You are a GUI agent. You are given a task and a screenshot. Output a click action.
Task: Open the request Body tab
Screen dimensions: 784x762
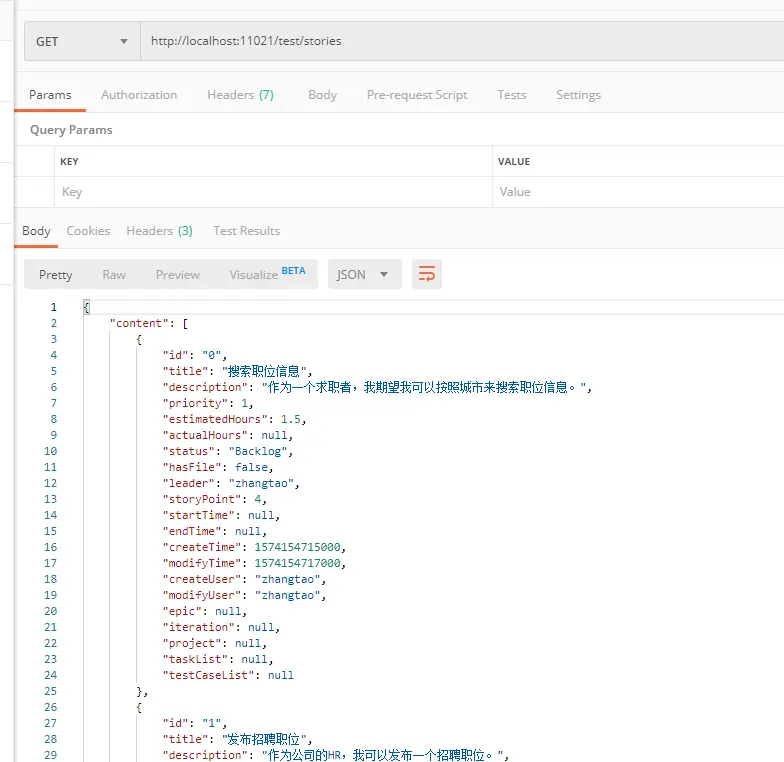pyautogui.click(x=322, y=95)
